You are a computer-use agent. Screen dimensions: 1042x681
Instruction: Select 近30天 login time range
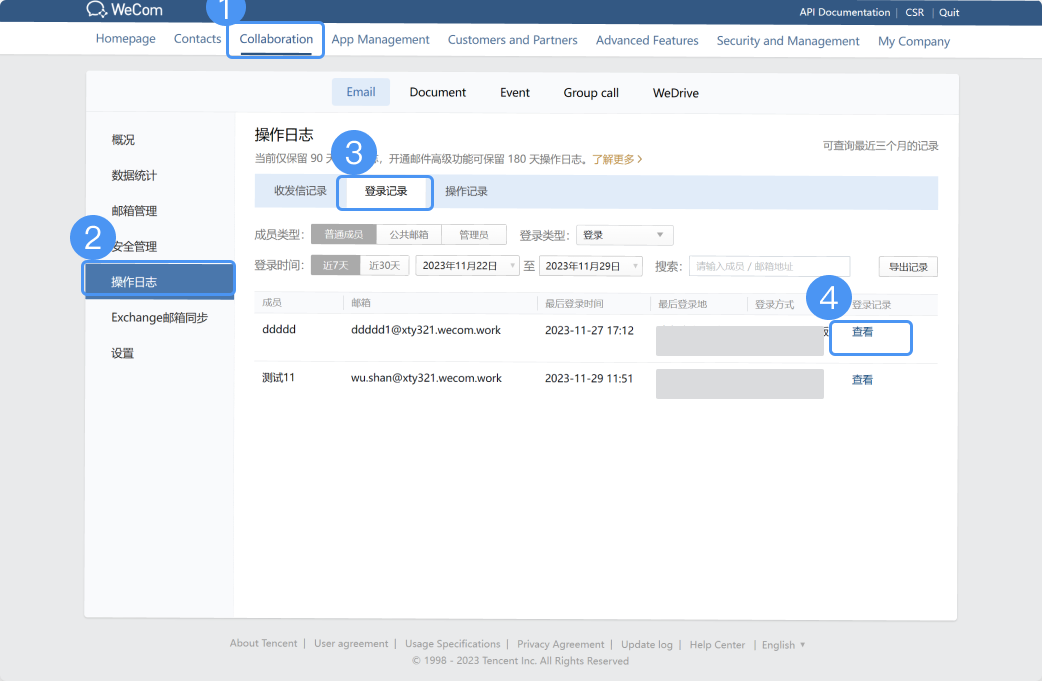[x=384, y=266]
